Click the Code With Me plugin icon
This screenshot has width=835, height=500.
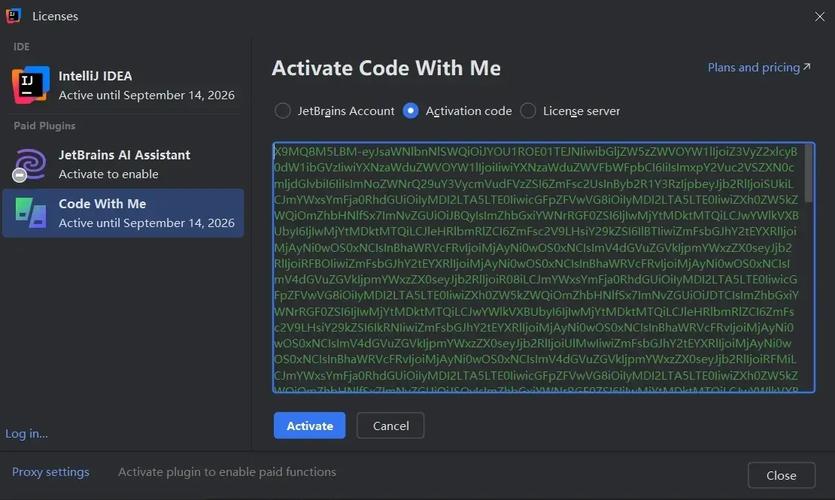point(30,212)
